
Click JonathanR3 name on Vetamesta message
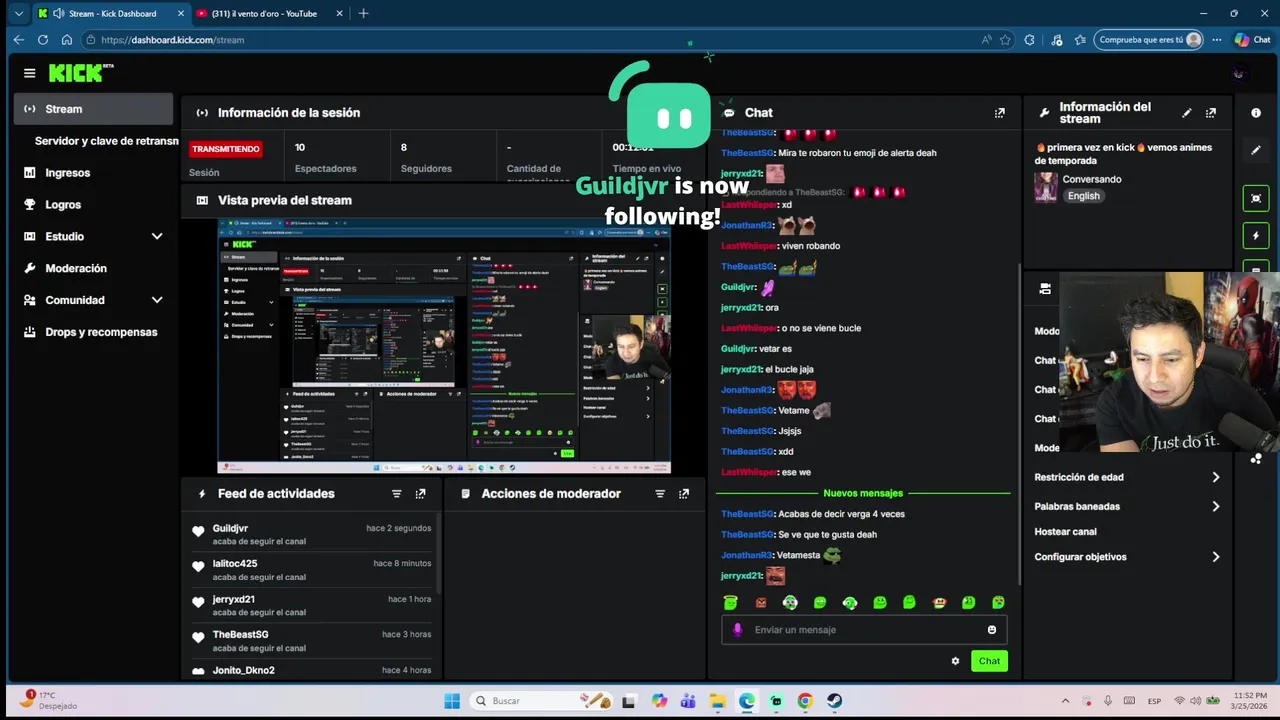pyautogui.click(x=747, y=555)
